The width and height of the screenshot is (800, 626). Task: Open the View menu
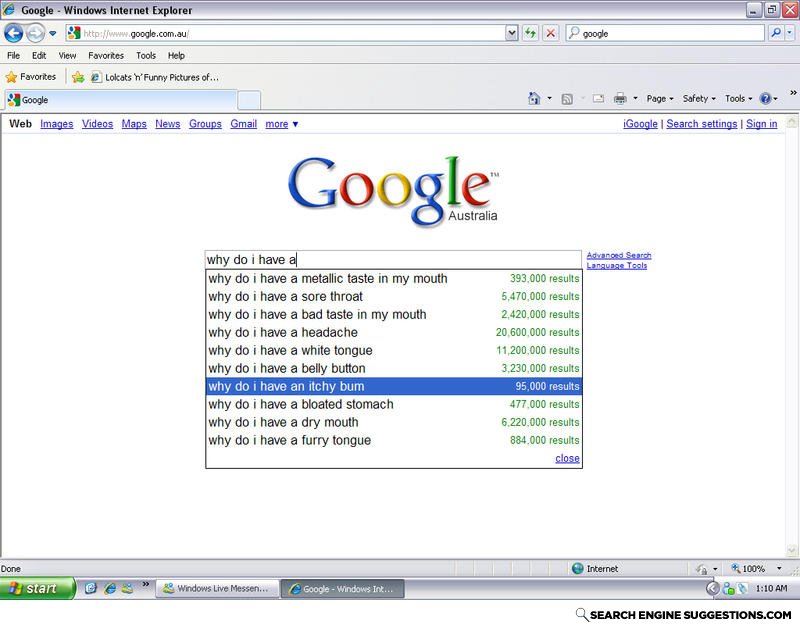click(x=67, y=56)
